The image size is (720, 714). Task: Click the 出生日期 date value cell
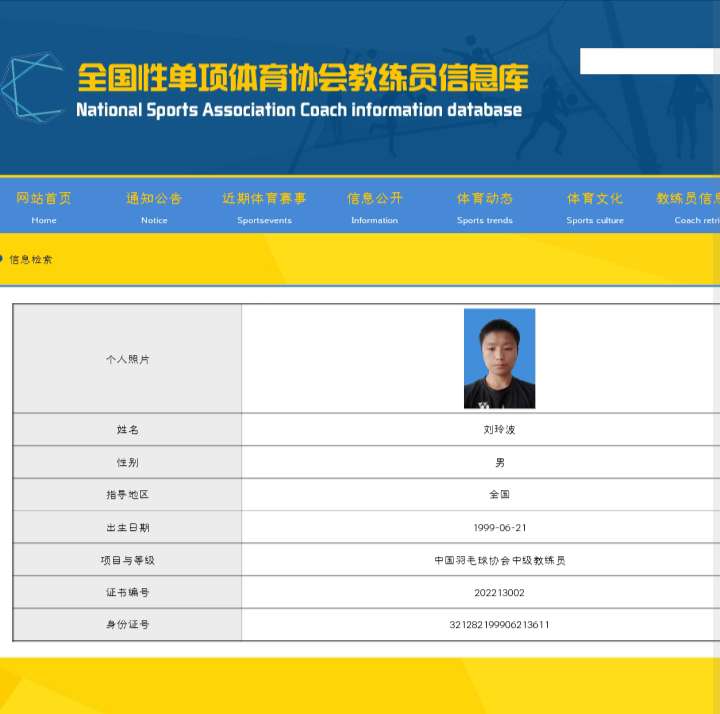coord(499,527)
